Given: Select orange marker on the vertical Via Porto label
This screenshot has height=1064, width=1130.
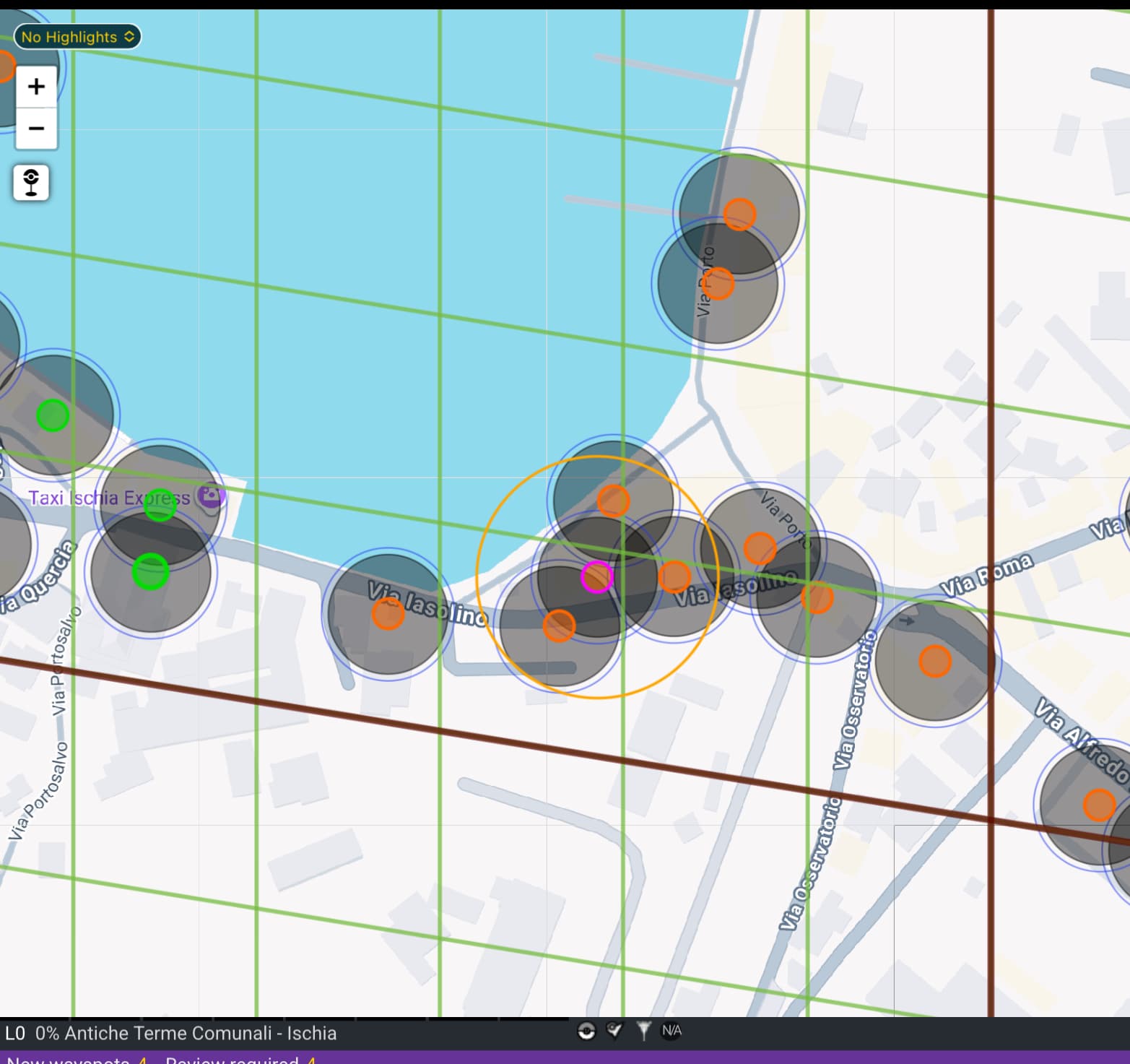Looking at the screenshot, I should (x=718, y=283).
